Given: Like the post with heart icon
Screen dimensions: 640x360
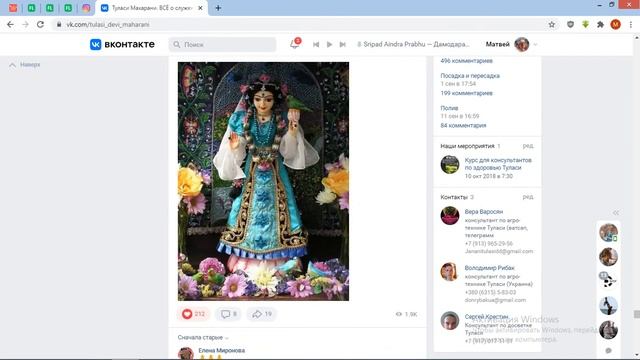Looking at the screenshot, I should coord(193,314).
